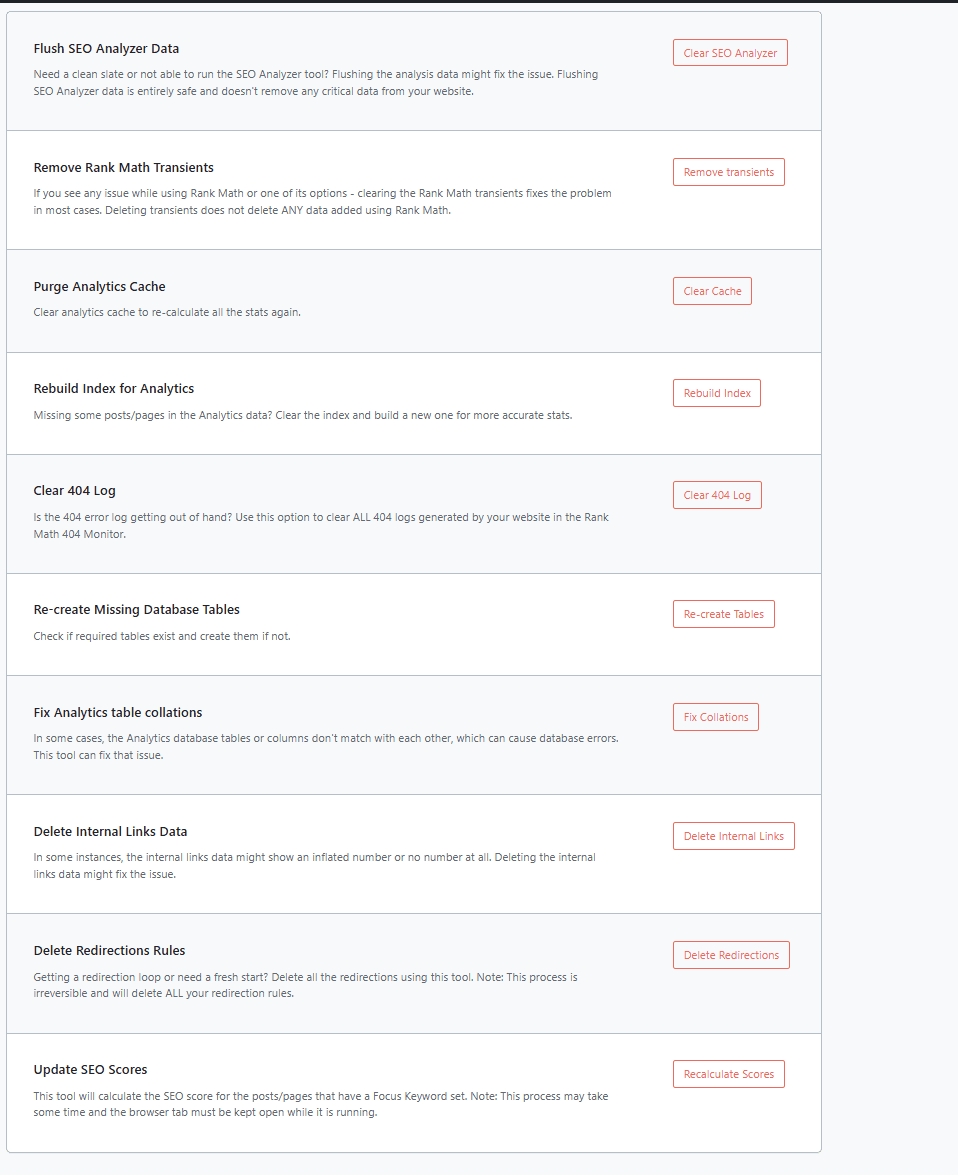Click the Remove Rank Math Transients heading
This screenshot has height=1175, width=958.
pyautogui.click(x=123, y=168)
